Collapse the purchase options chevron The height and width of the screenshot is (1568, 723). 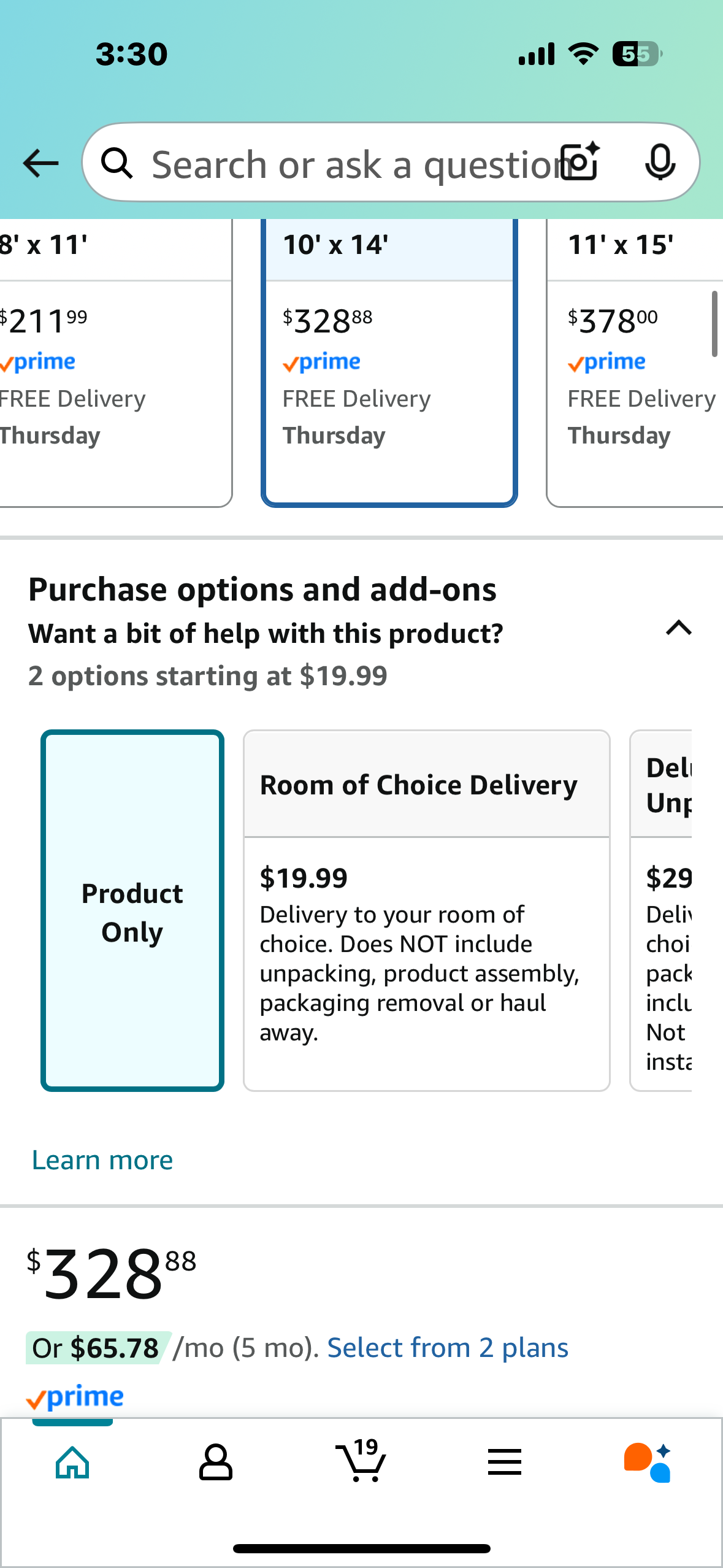coord(679,628)
